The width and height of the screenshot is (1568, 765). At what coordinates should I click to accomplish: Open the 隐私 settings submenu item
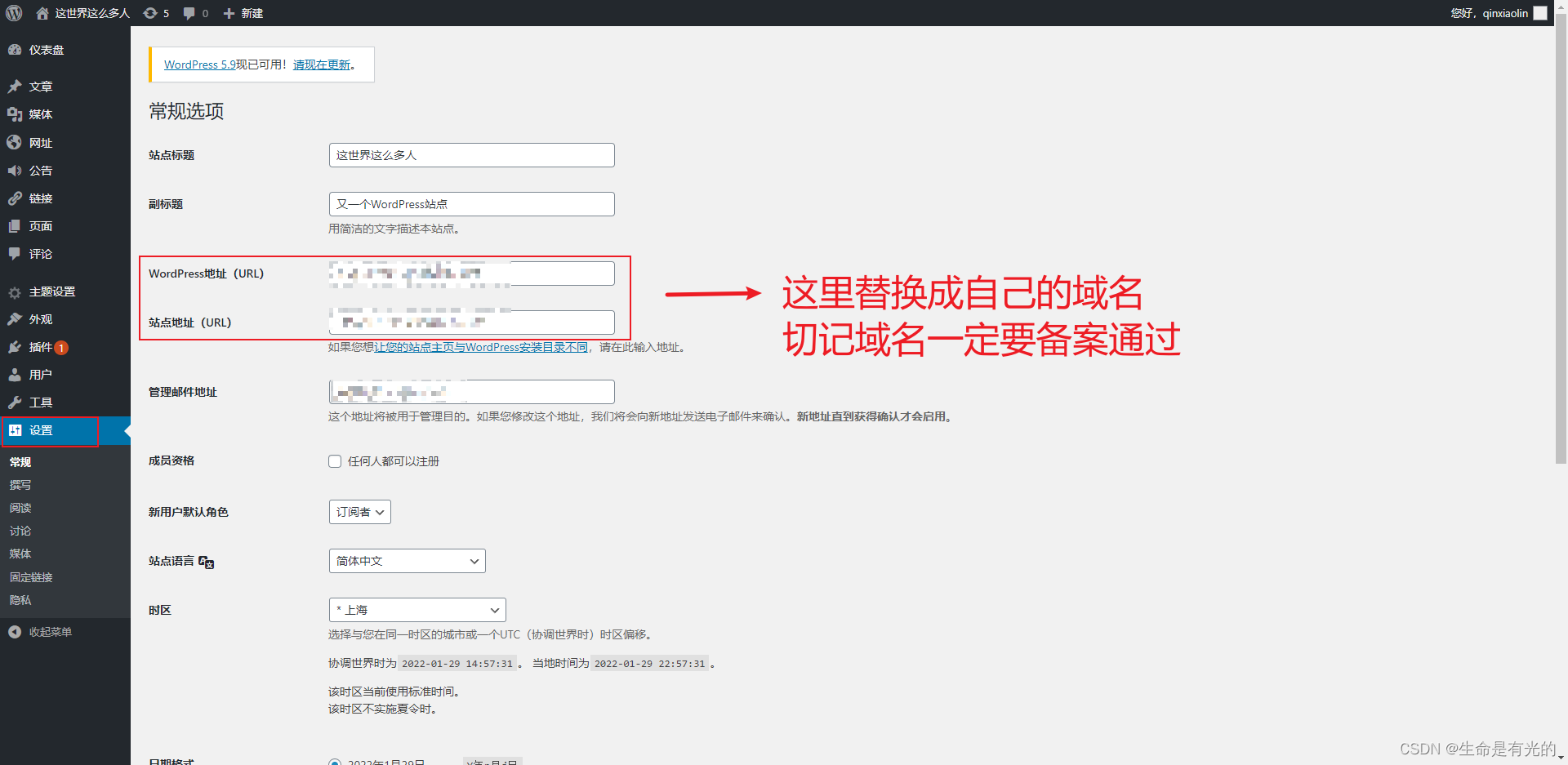[x=20, y=600]
